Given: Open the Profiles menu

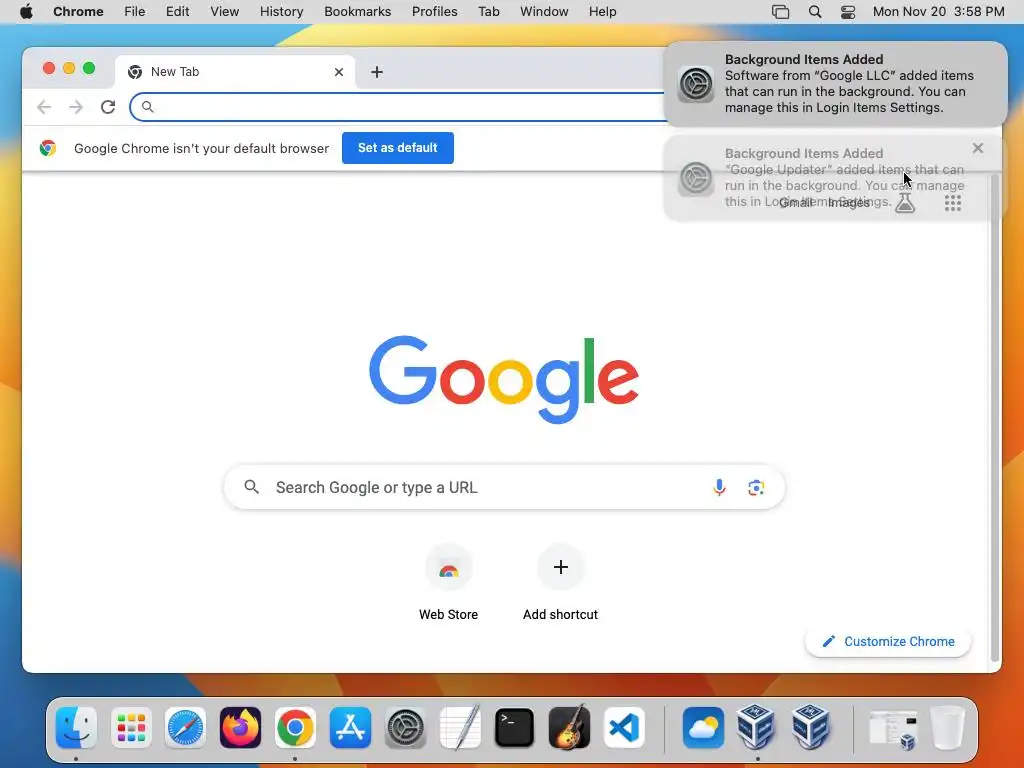Looking at the screenshot, I should click(434, 12).
